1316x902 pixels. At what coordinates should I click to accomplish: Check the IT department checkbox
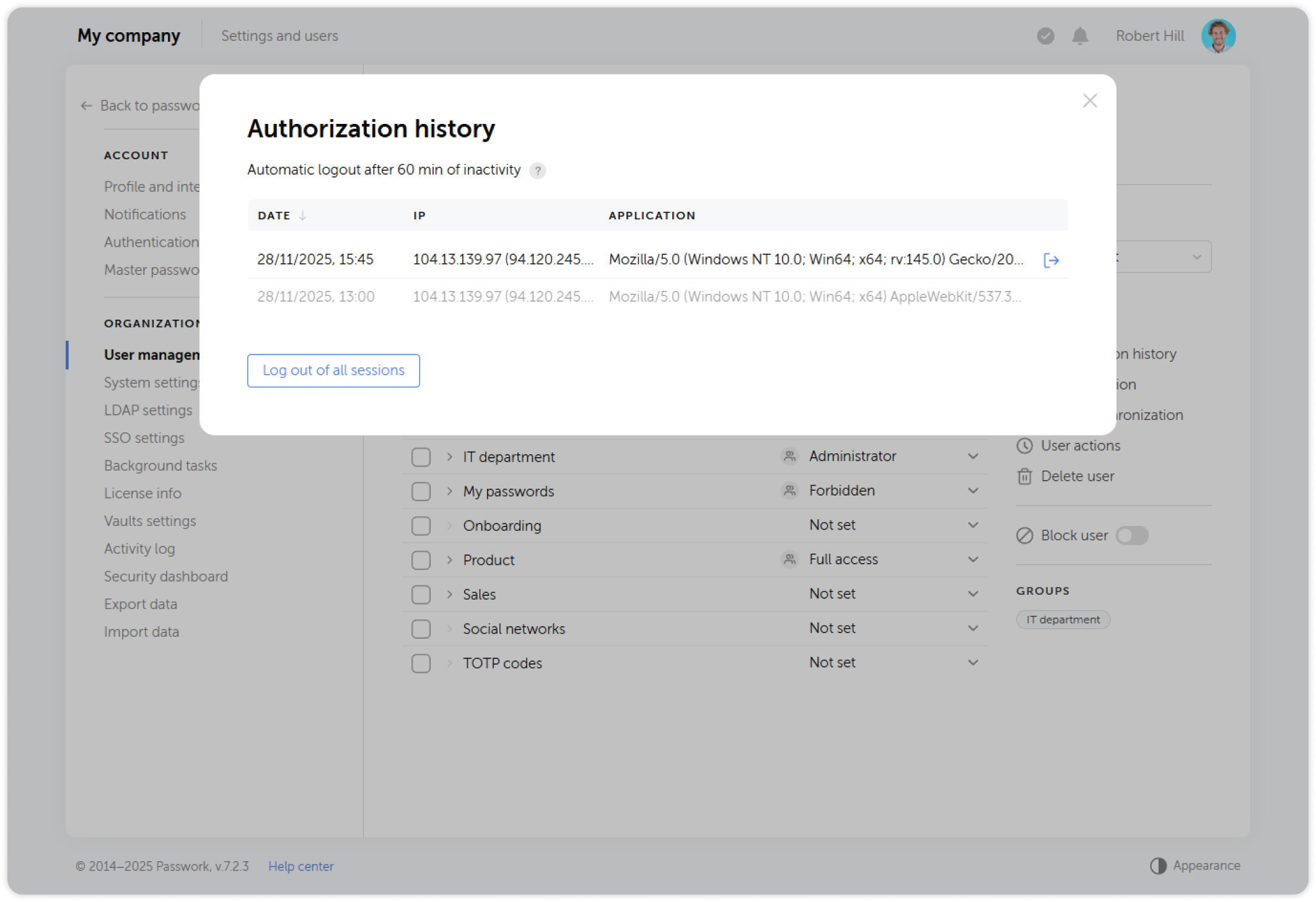pos(421,457)
